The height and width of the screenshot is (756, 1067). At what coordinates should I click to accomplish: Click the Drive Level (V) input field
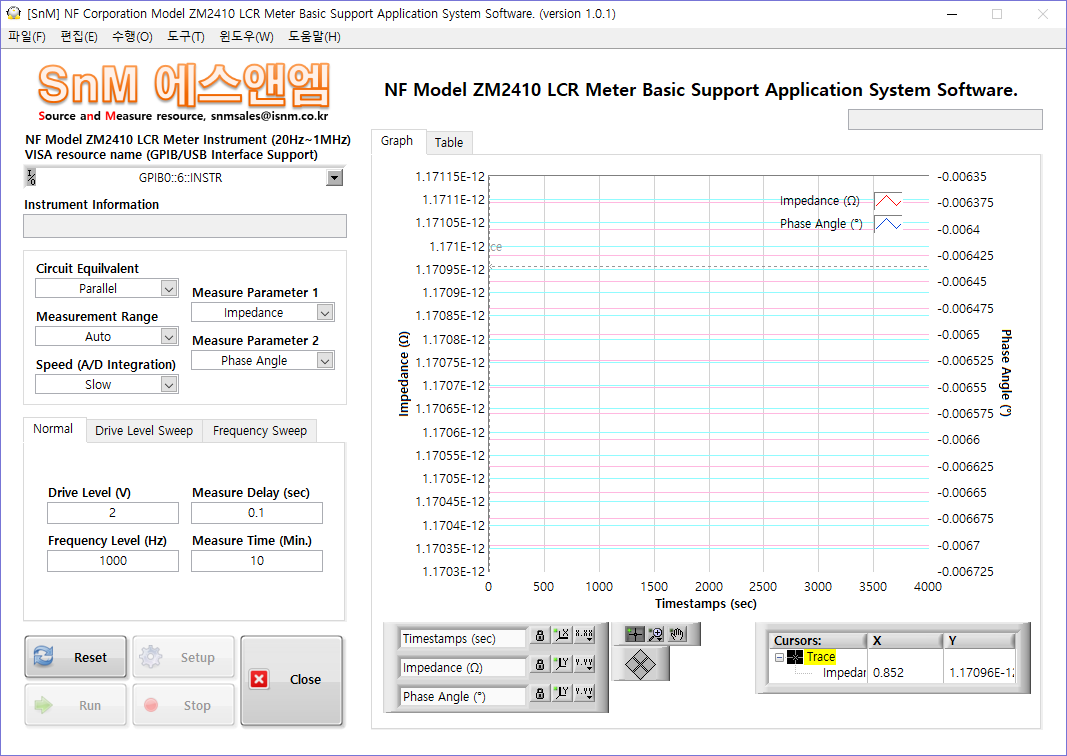[x=113, y=512]
